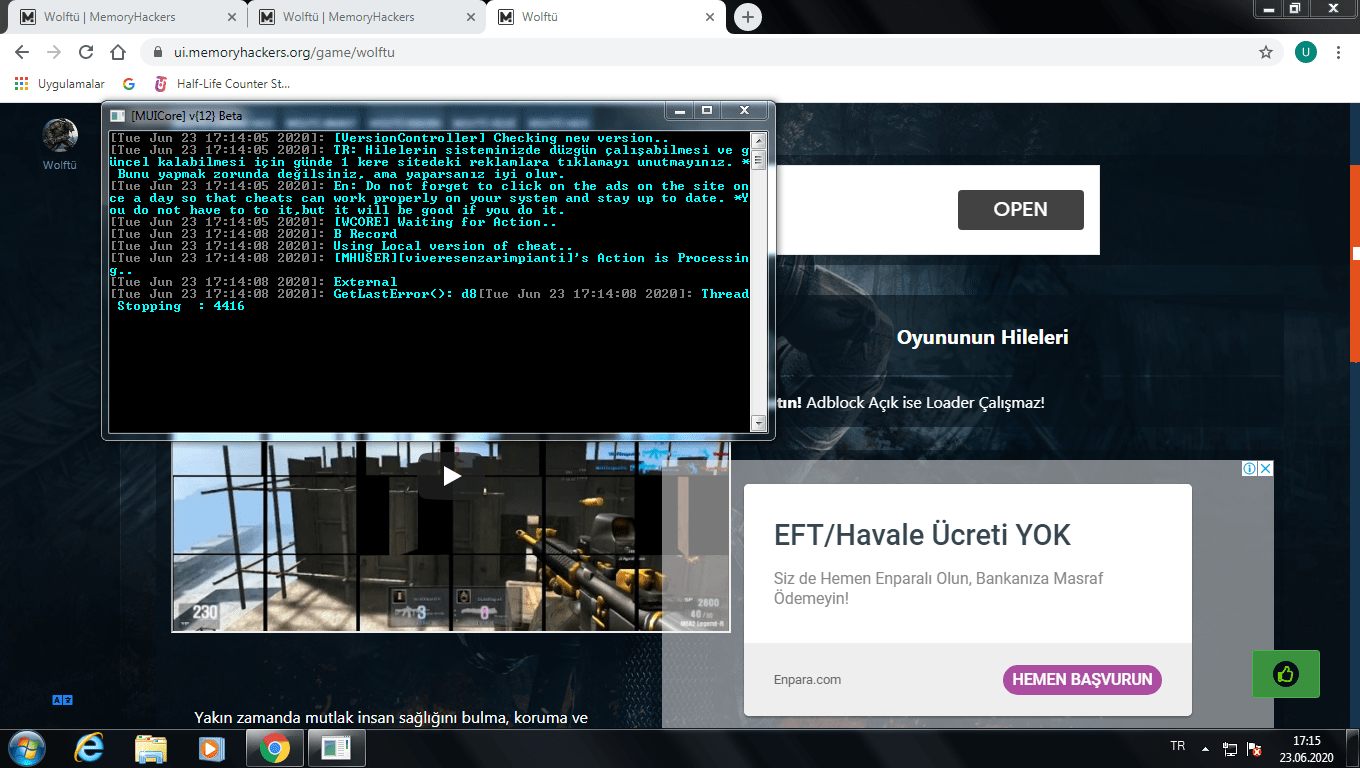The width and height of the screenshot is (1360, 768).
Task: View site info via the padlock icon
Action: point(157,52)
